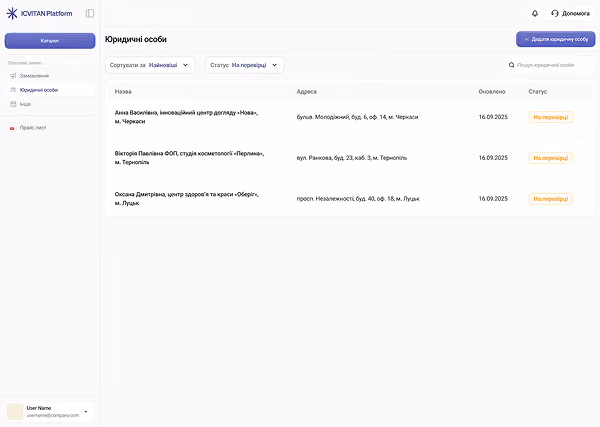
Task: Open Анна Василівна центр догляду «Нова» row
Action: tap(349, 117)
